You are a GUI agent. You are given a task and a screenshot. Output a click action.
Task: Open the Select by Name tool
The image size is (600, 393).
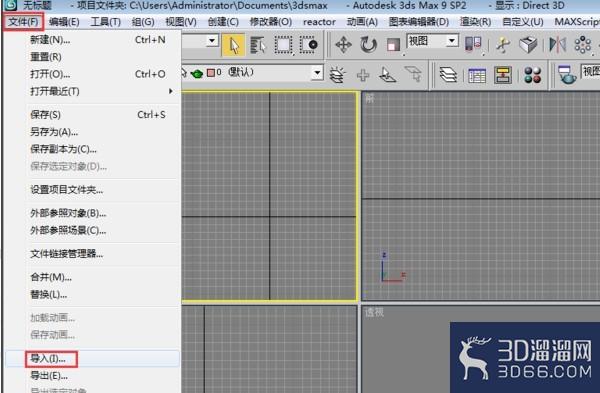[258, 45]
